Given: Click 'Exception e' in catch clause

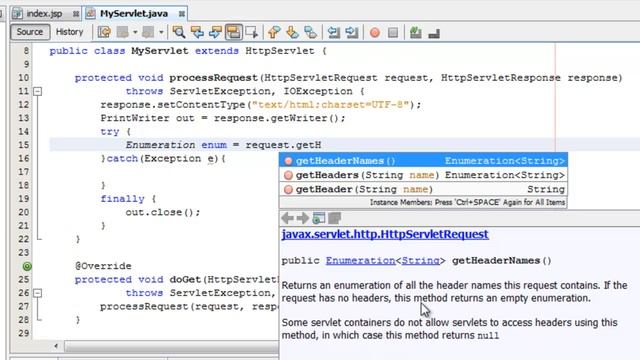Looking at the screenshot, I should (x=178, y=158).
